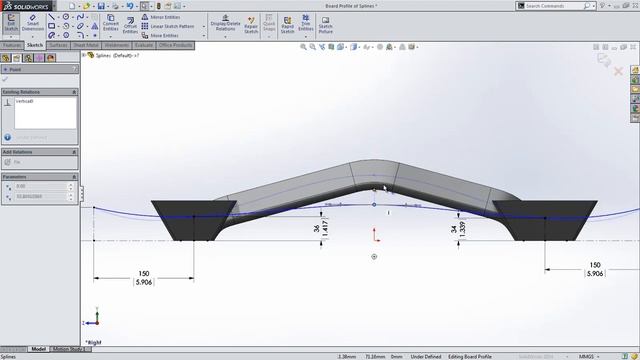Image resolution: width=640 pixels, height=360 pixels.
Task: Select the Point sketch tool in the ribbon
Action: tap(95, 36)
